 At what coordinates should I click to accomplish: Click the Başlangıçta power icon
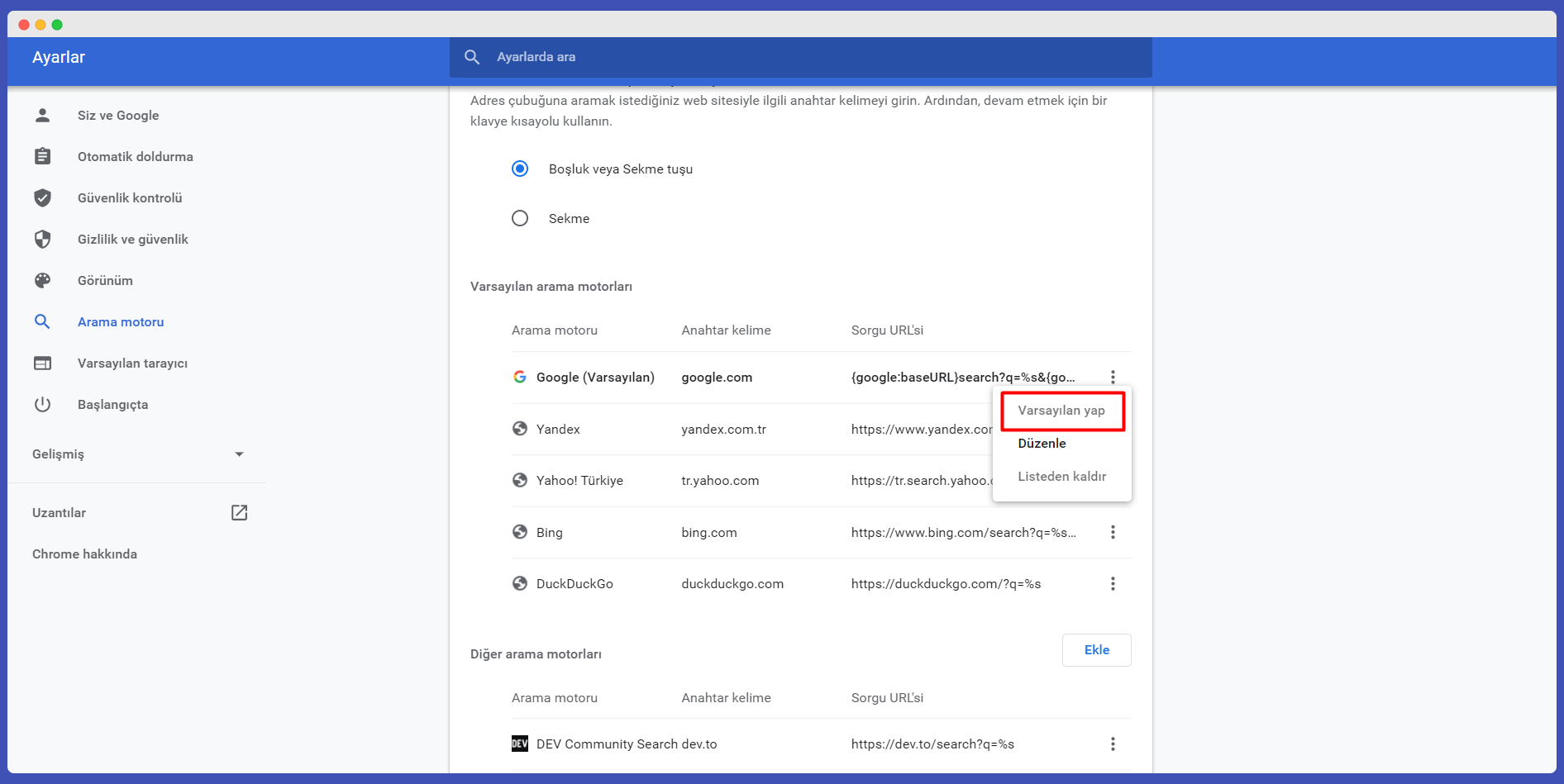point(42,404)
